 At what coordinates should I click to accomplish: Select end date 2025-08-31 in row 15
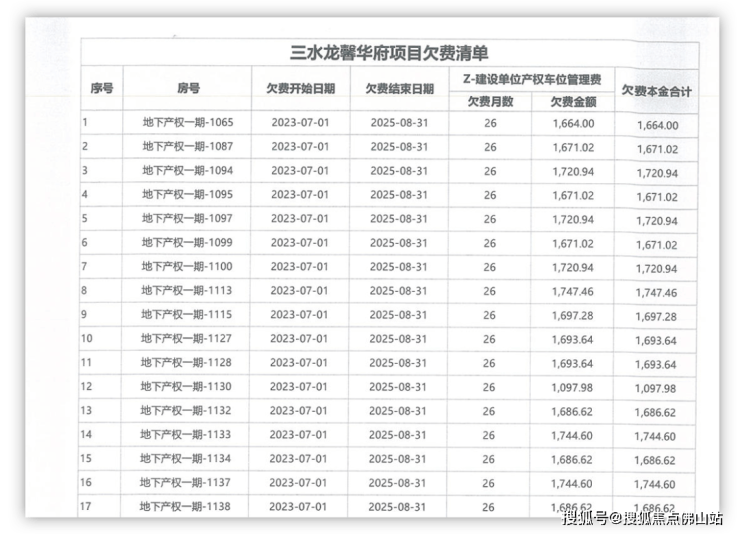[x=397, y=459]
